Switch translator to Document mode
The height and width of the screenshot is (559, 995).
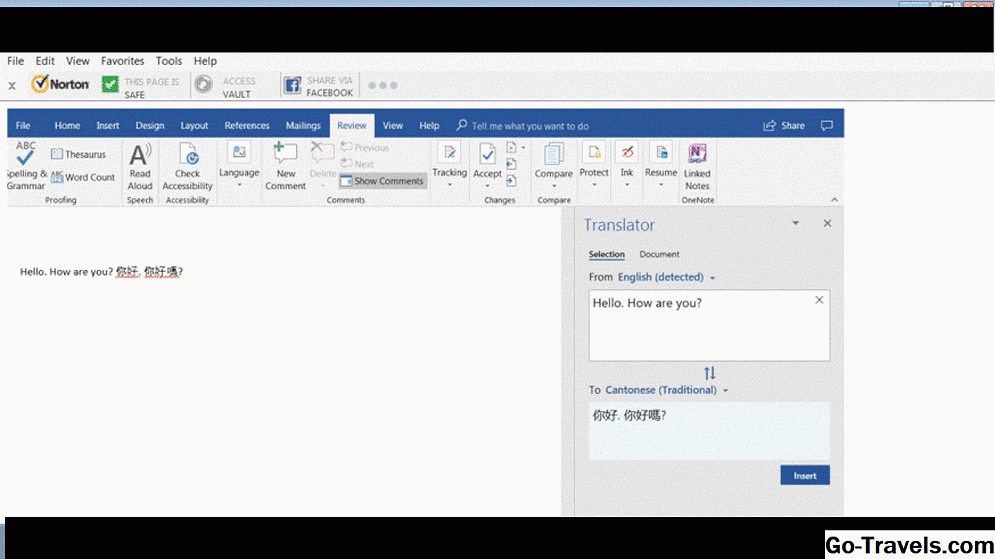pyautogui.click(x=659, y=255)
